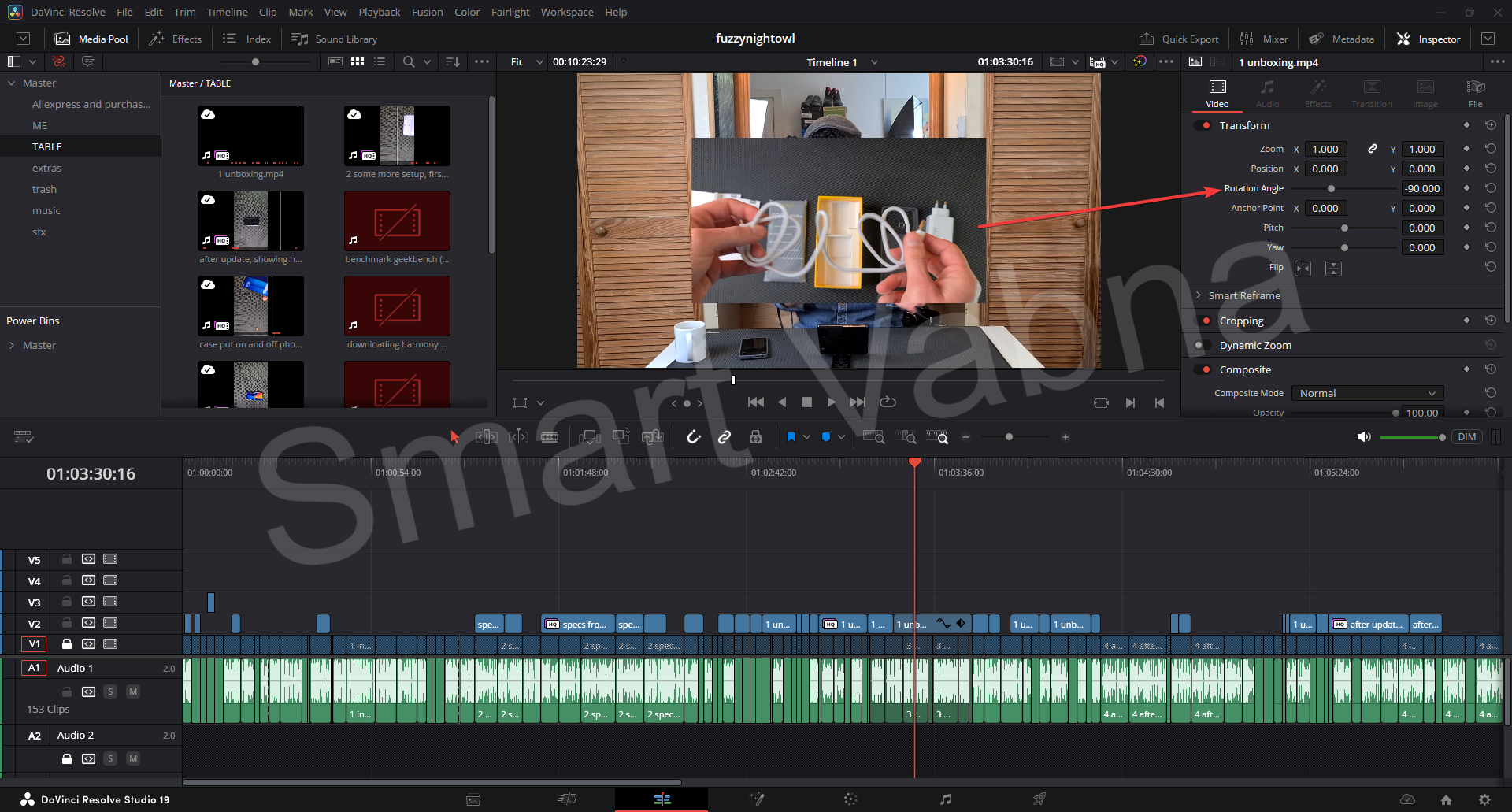Open the Mixer panel
The width and height of the screenshot is (1512, 812).
1264,39
